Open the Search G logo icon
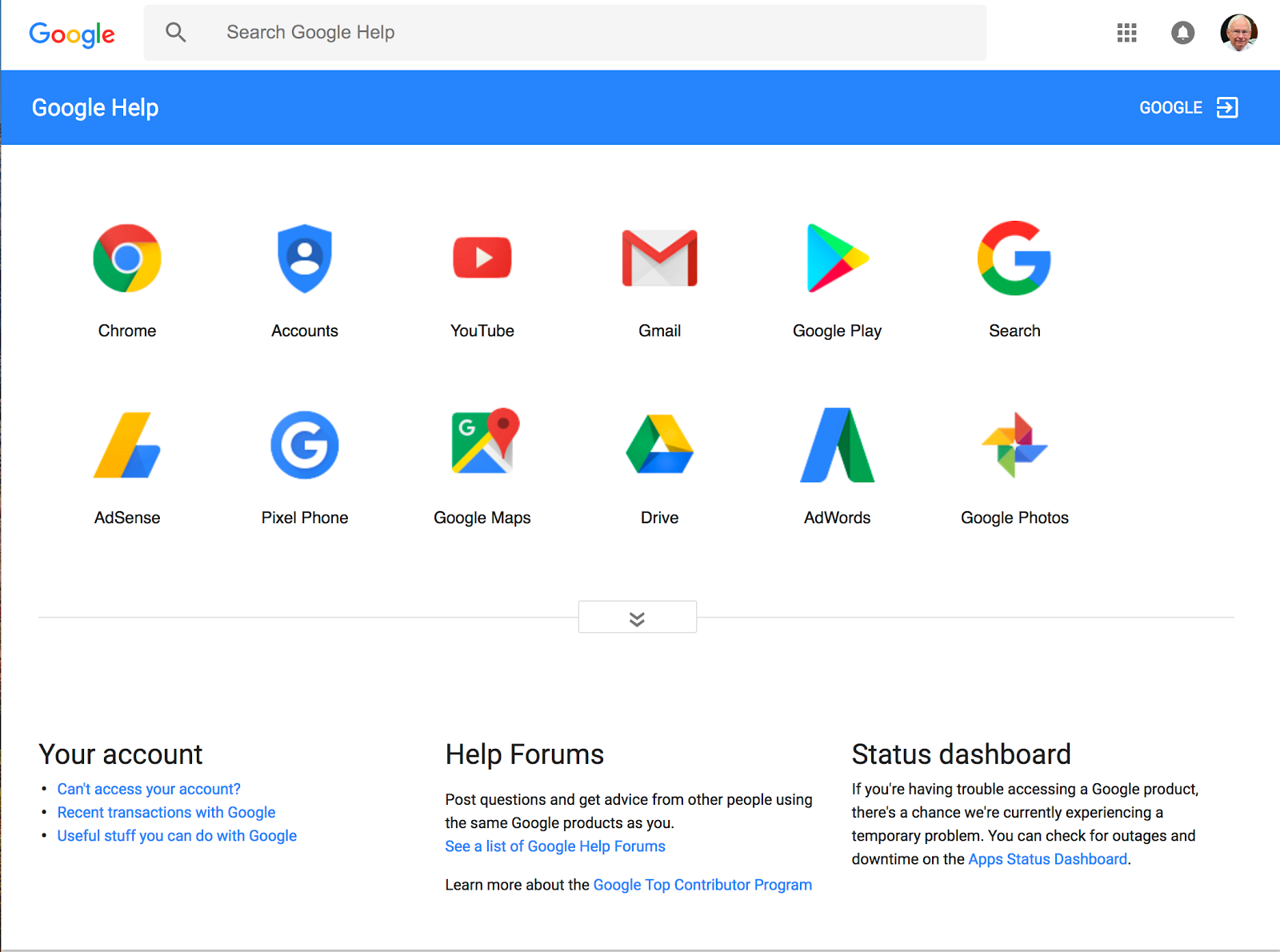 (1014, 258)
